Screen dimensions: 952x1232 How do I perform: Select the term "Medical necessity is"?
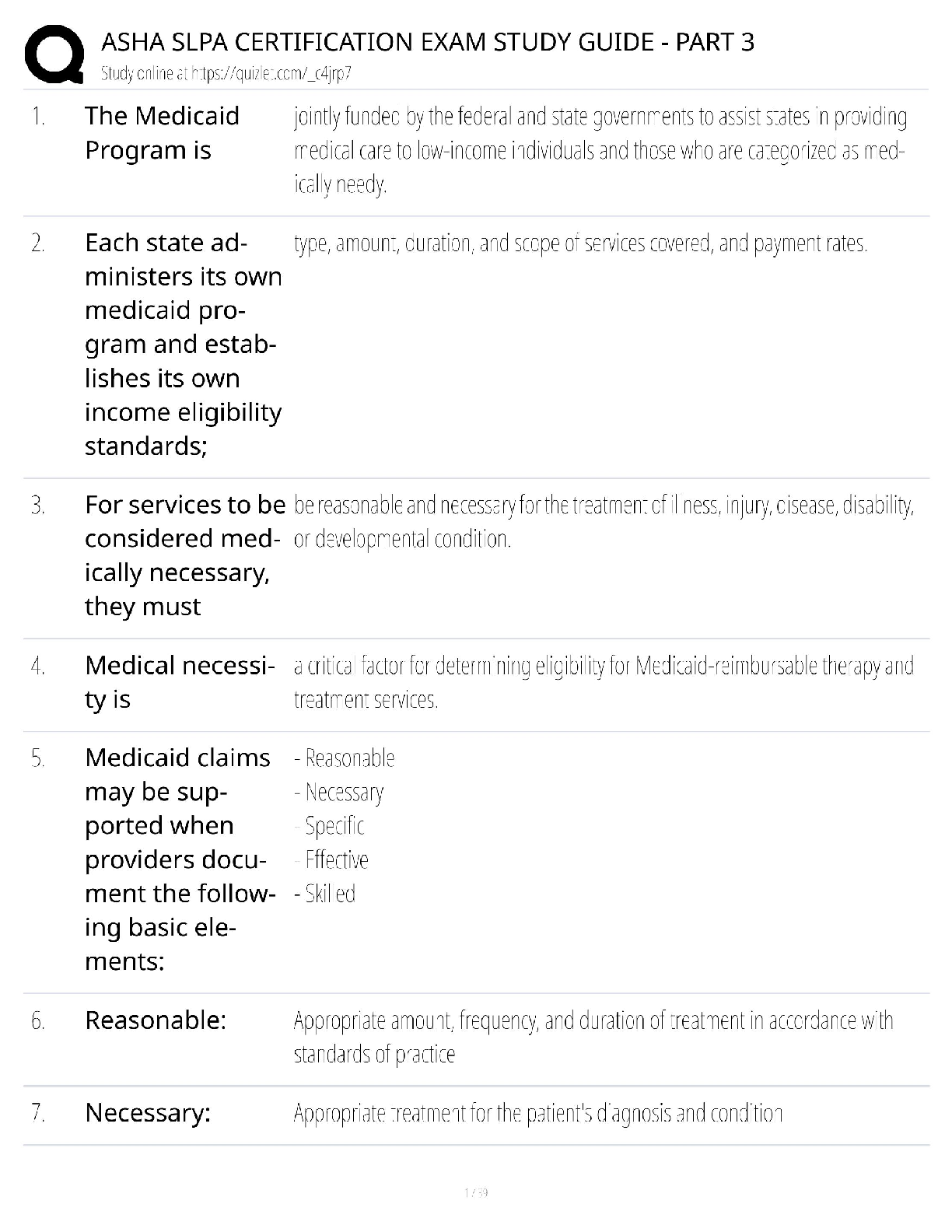pos(179,682)
